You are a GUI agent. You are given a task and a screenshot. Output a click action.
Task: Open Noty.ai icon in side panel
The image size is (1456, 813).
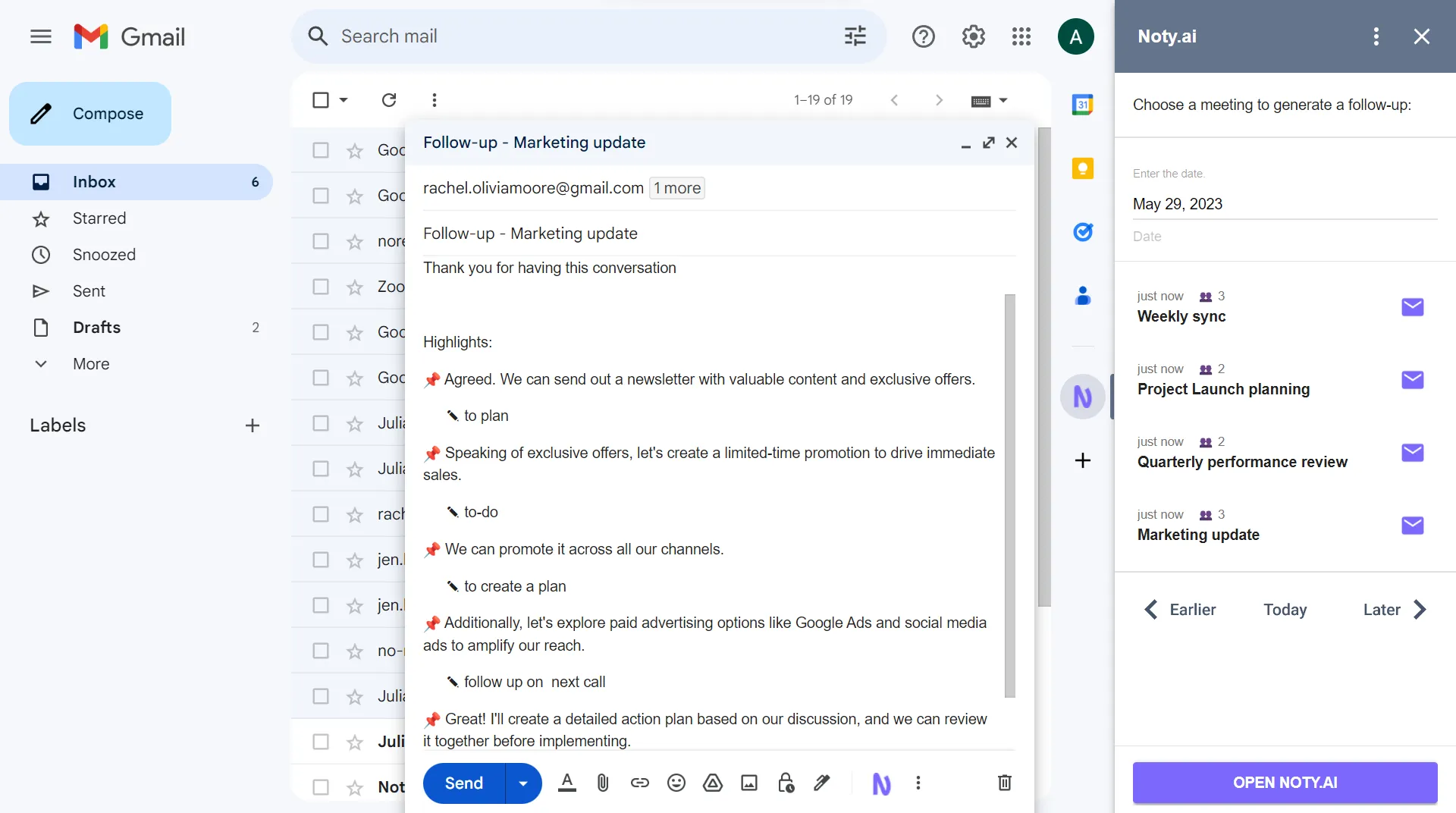(x=1082, y=397)
